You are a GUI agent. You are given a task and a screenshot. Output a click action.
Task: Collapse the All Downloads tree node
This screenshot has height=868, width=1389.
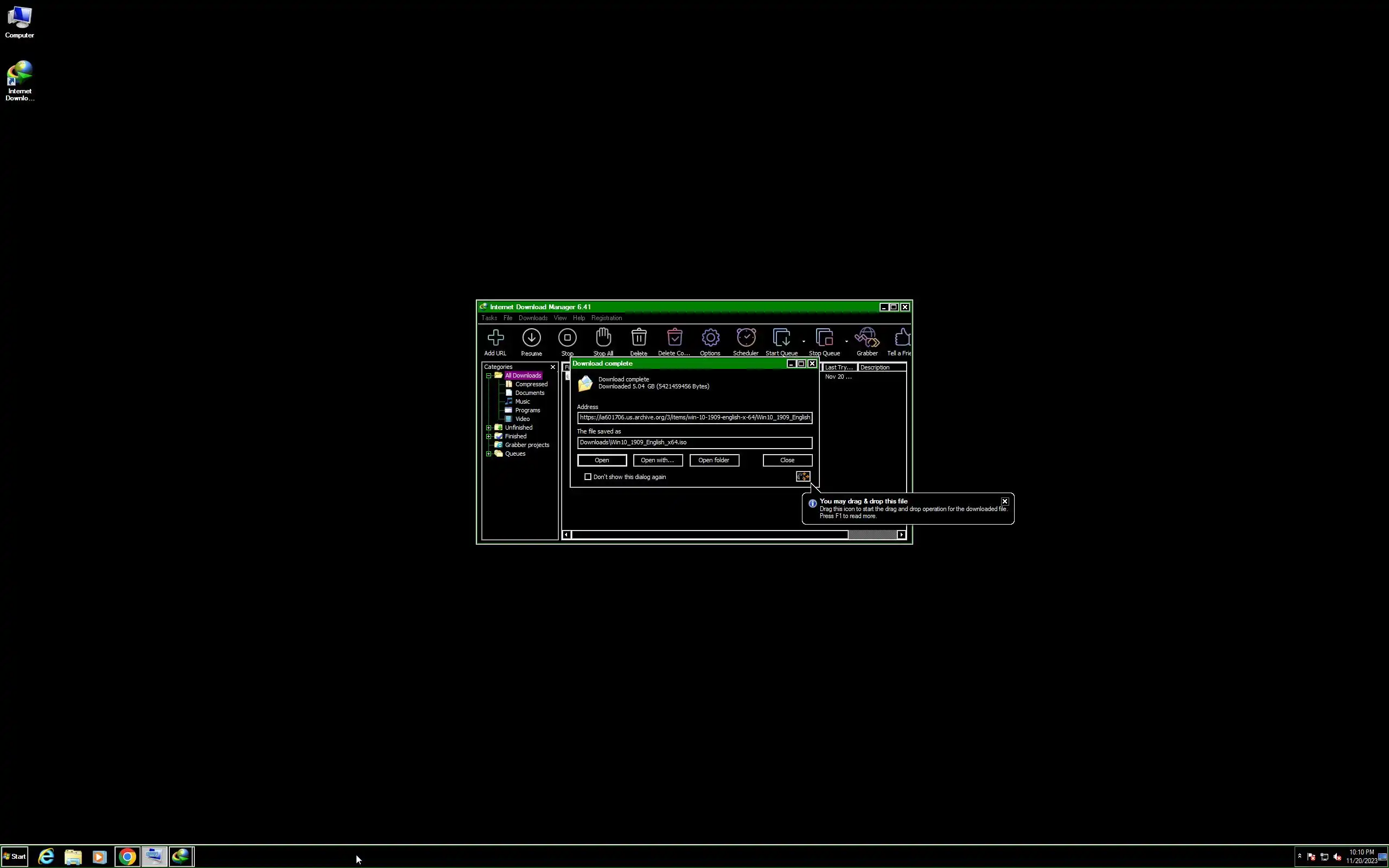tap(489, 376)
